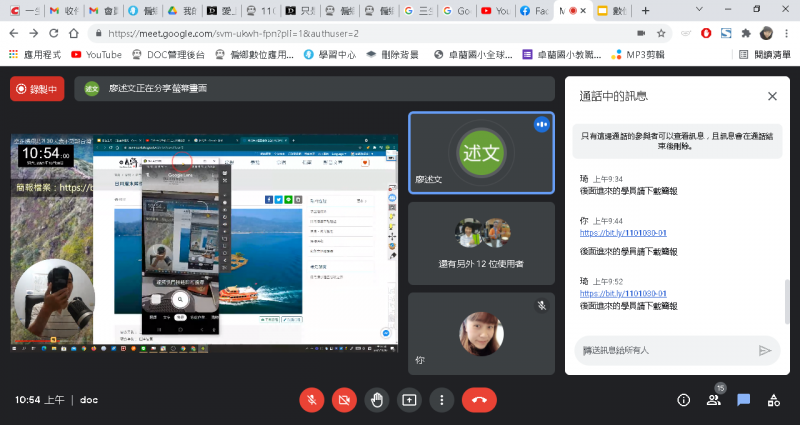Select 廖述文 participant tile

[481, 153]
